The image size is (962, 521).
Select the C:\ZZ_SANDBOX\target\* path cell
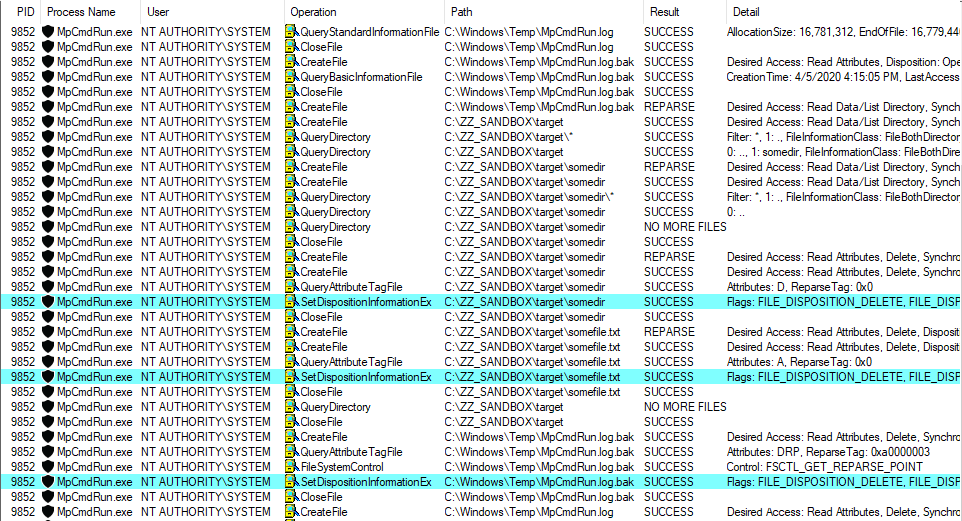[x=508, y=137]
